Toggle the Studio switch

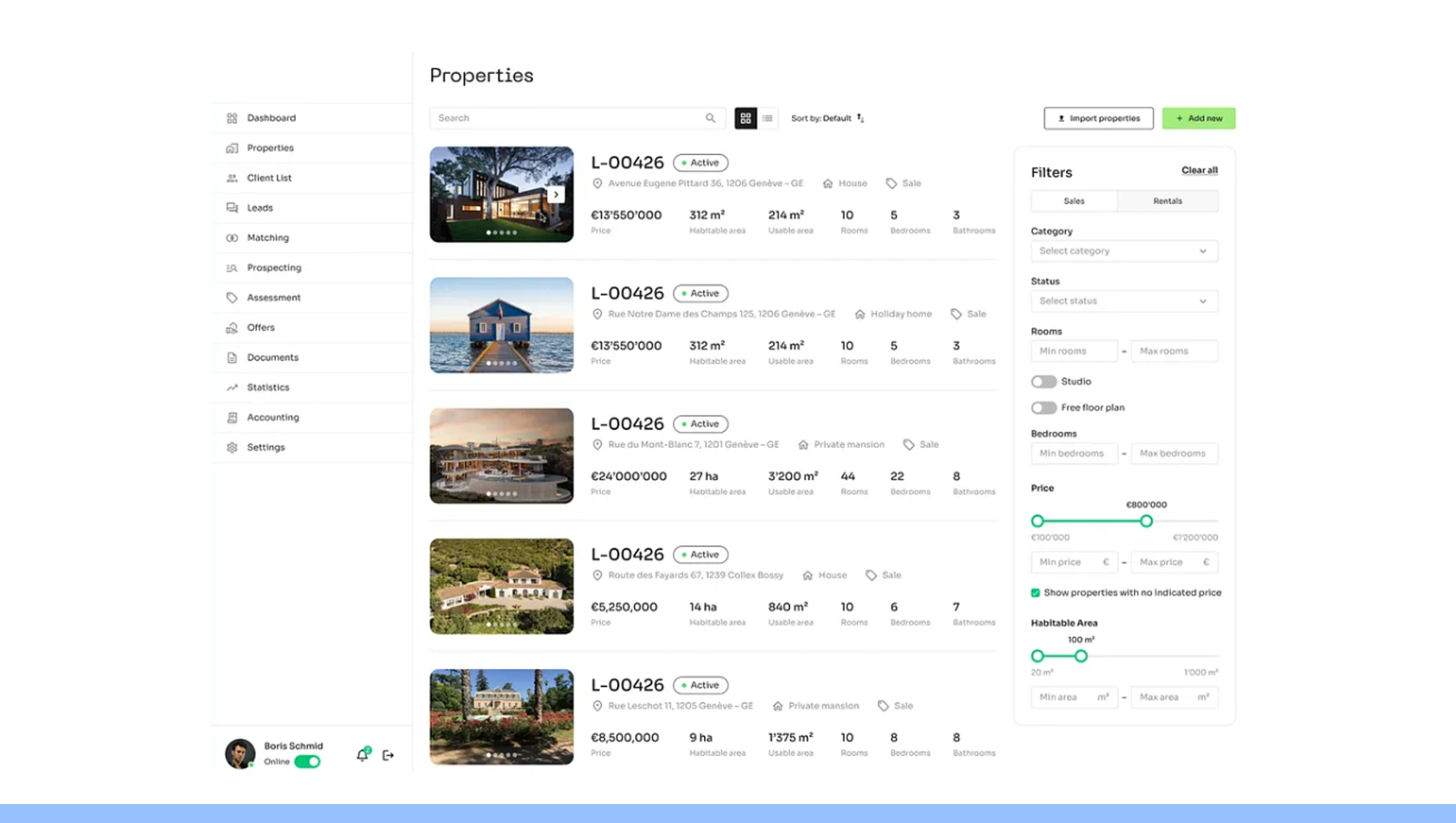tap(1043, 382)
